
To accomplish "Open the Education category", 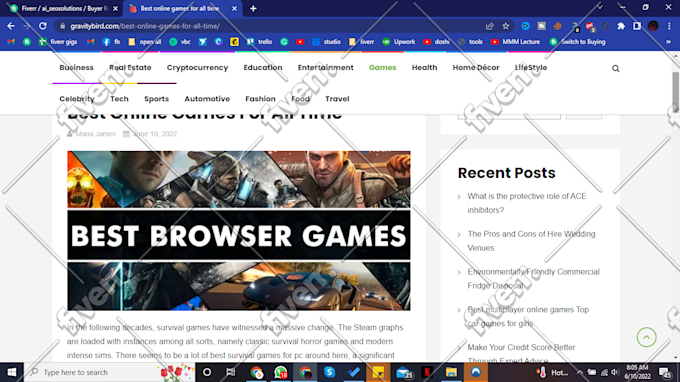I will point(263,68).
